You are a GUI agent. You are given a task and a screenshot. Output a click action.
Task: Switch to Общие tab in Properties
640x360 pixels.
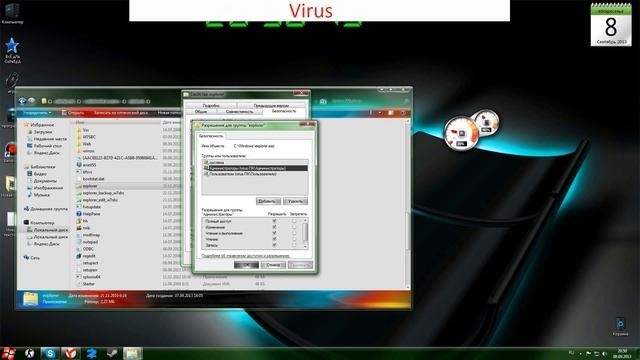(x=201, y=111)
